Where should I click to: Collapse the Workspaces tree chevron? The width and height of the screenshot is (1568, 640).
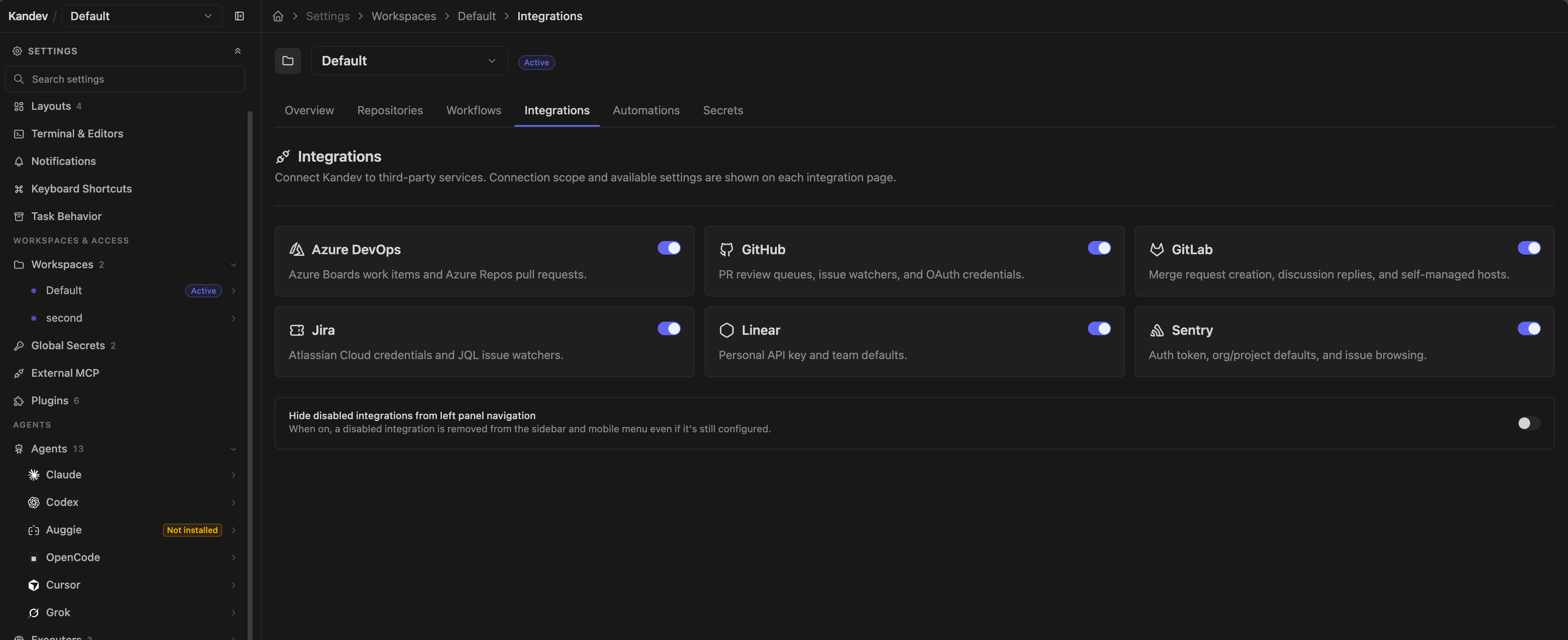coord(233,265)
